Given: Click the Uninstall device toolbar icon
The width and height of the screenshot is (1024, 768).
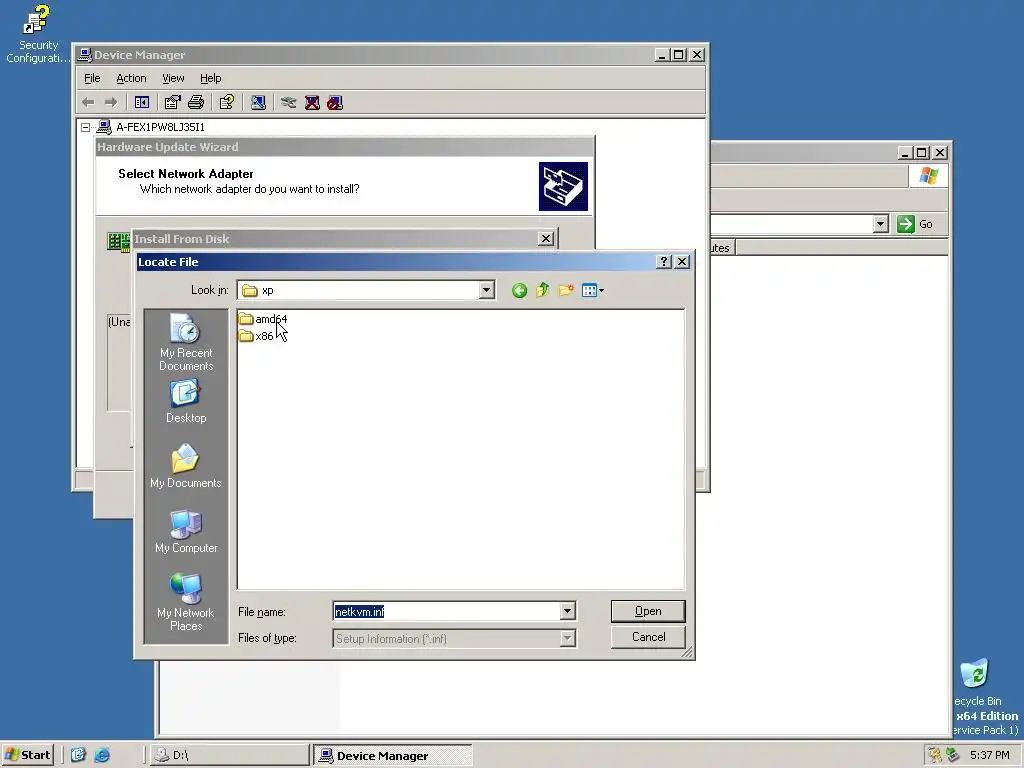Looking at the screenshot, I should tap(312, 103).
